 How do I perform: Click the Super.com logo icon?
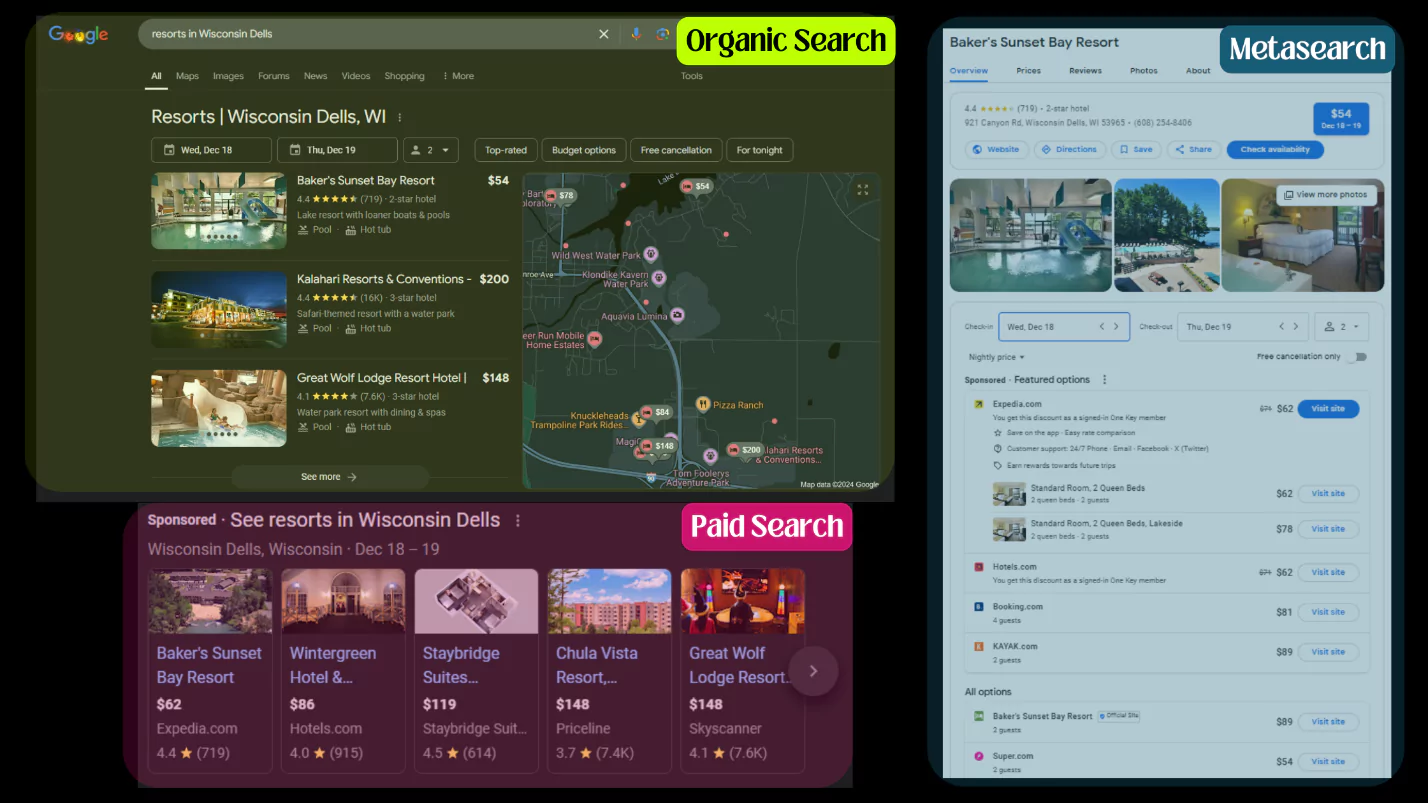point(978,756)
